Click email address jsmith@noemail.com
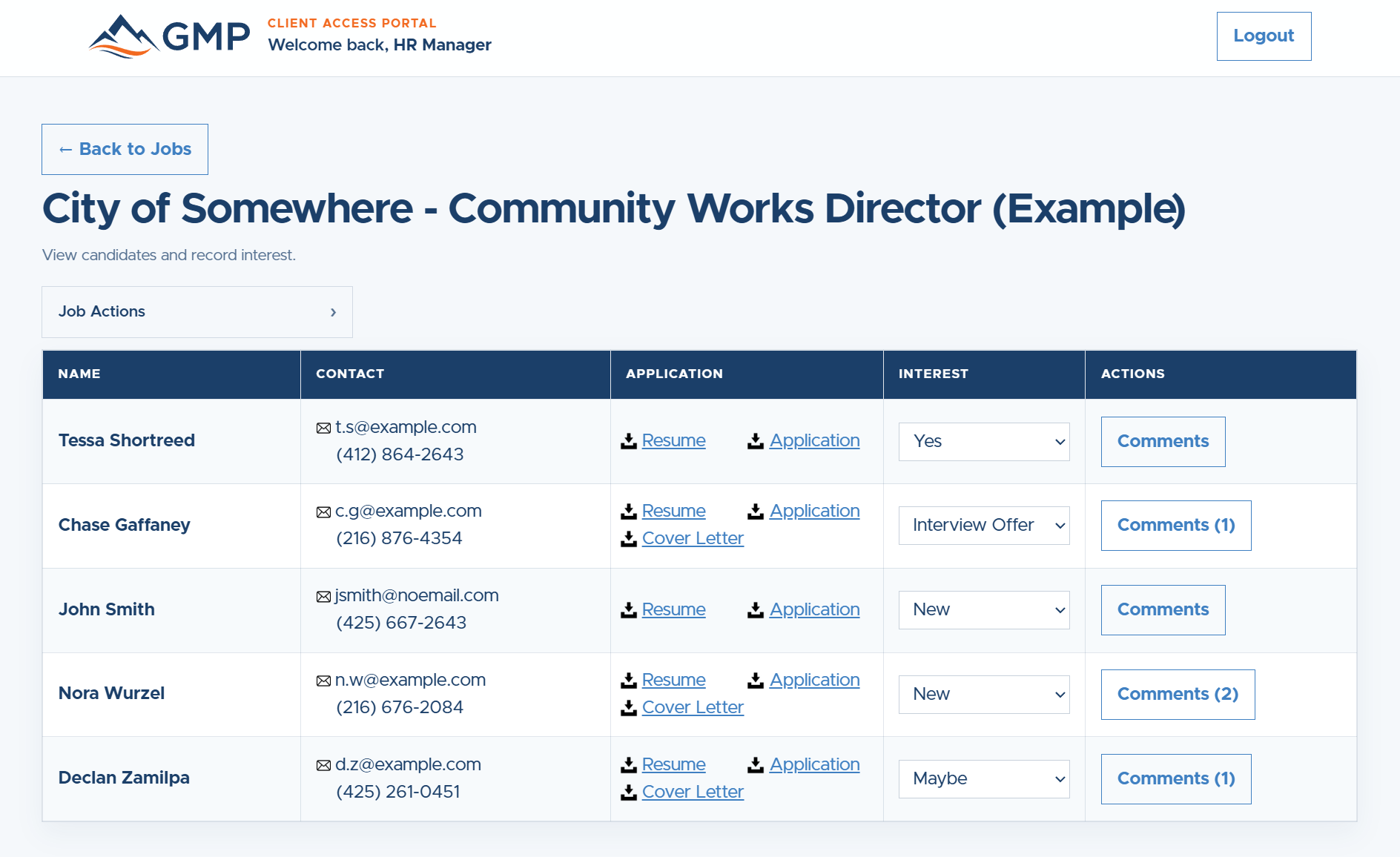Screen dimensions: 1400x857 click(x=417, y=596)
